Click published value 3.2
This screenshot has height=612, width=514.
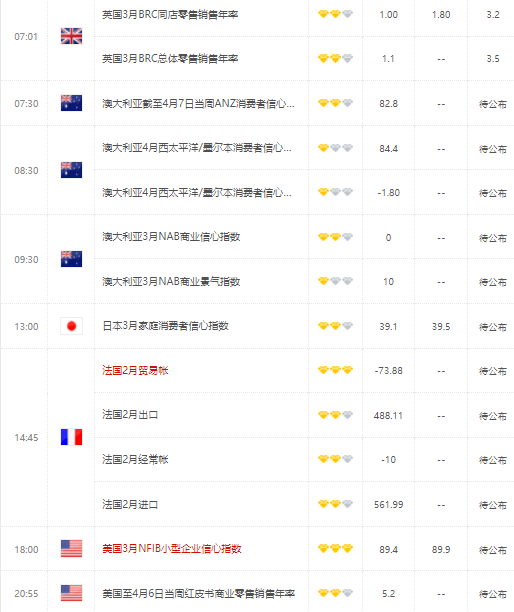click(x=493, y=14)
